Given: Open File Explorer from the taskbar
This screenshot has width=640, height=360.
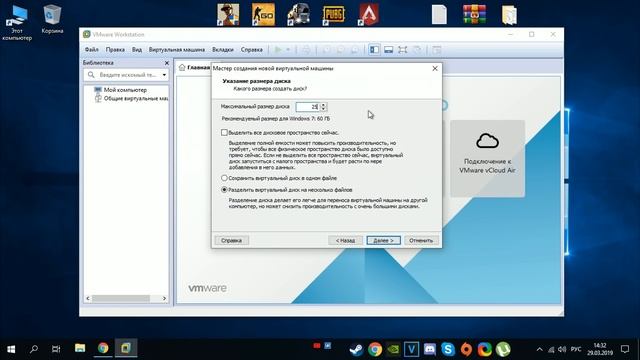Looking at the screenshot, I should click(x=80, y=348).
